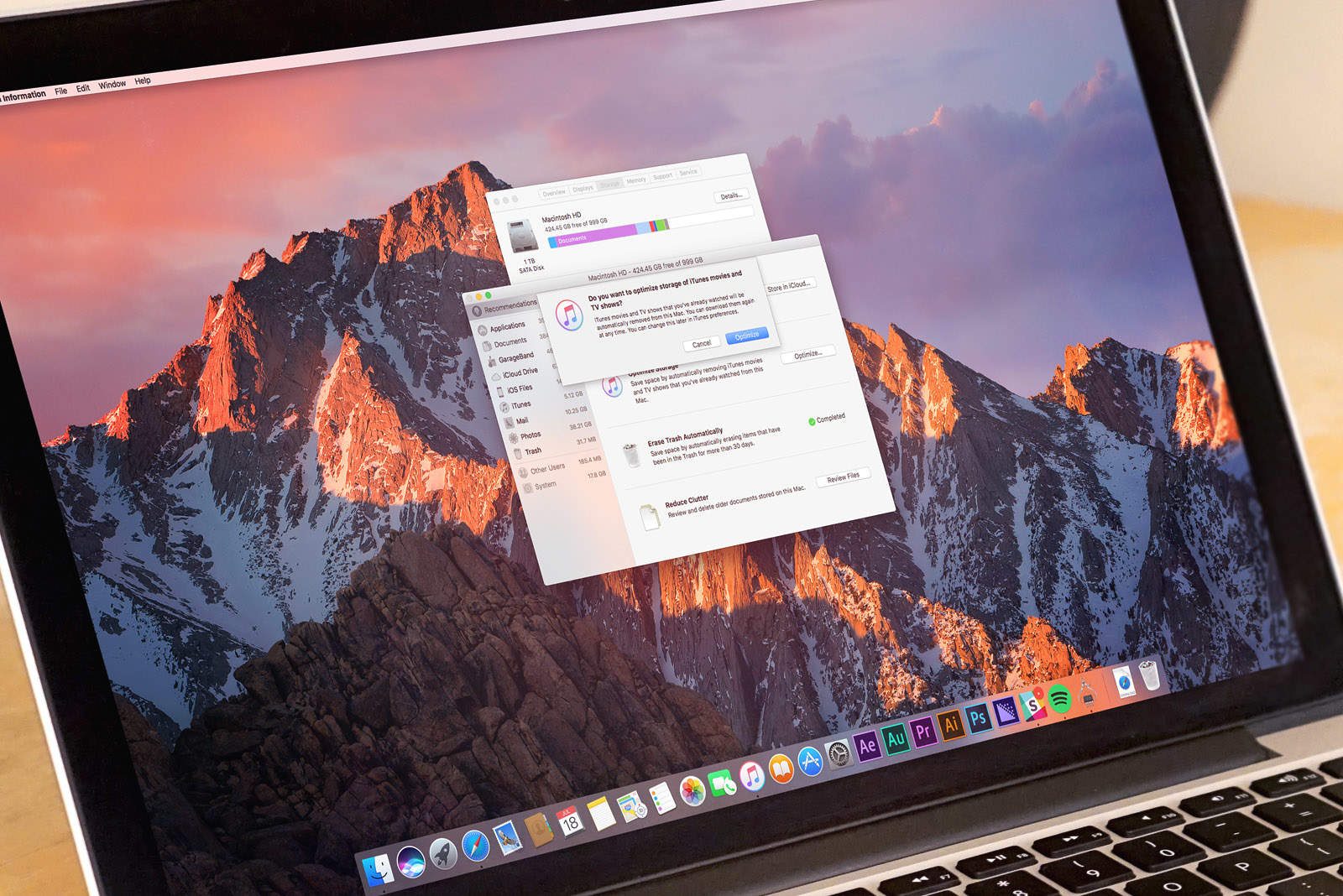
Task: Launch Adobe Audition from Dock
Action: click(x=896, y=738)
